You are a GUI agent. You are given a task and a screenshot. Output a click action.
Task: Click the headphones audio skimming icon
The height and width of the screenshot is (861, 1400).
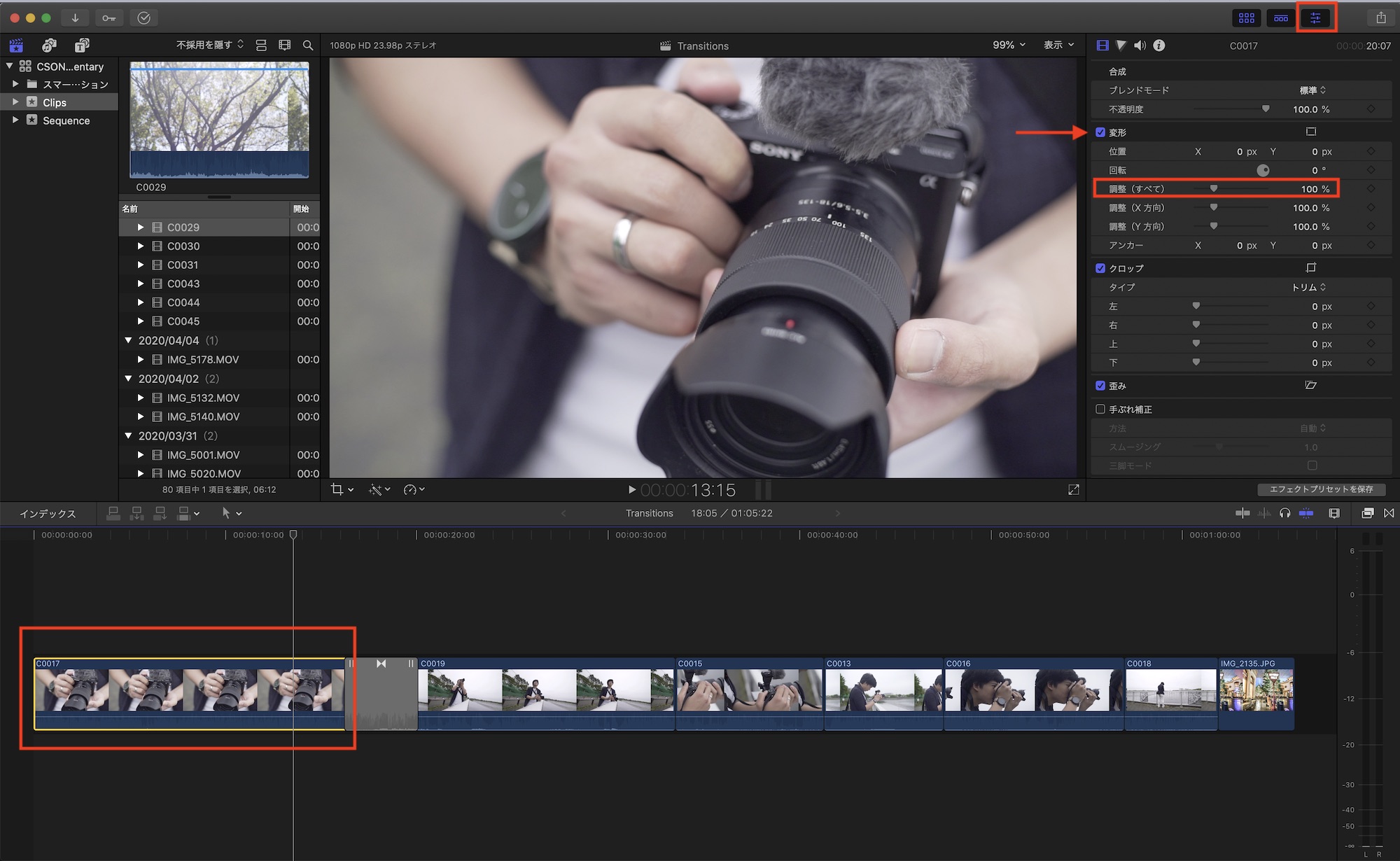point(1284,513)
